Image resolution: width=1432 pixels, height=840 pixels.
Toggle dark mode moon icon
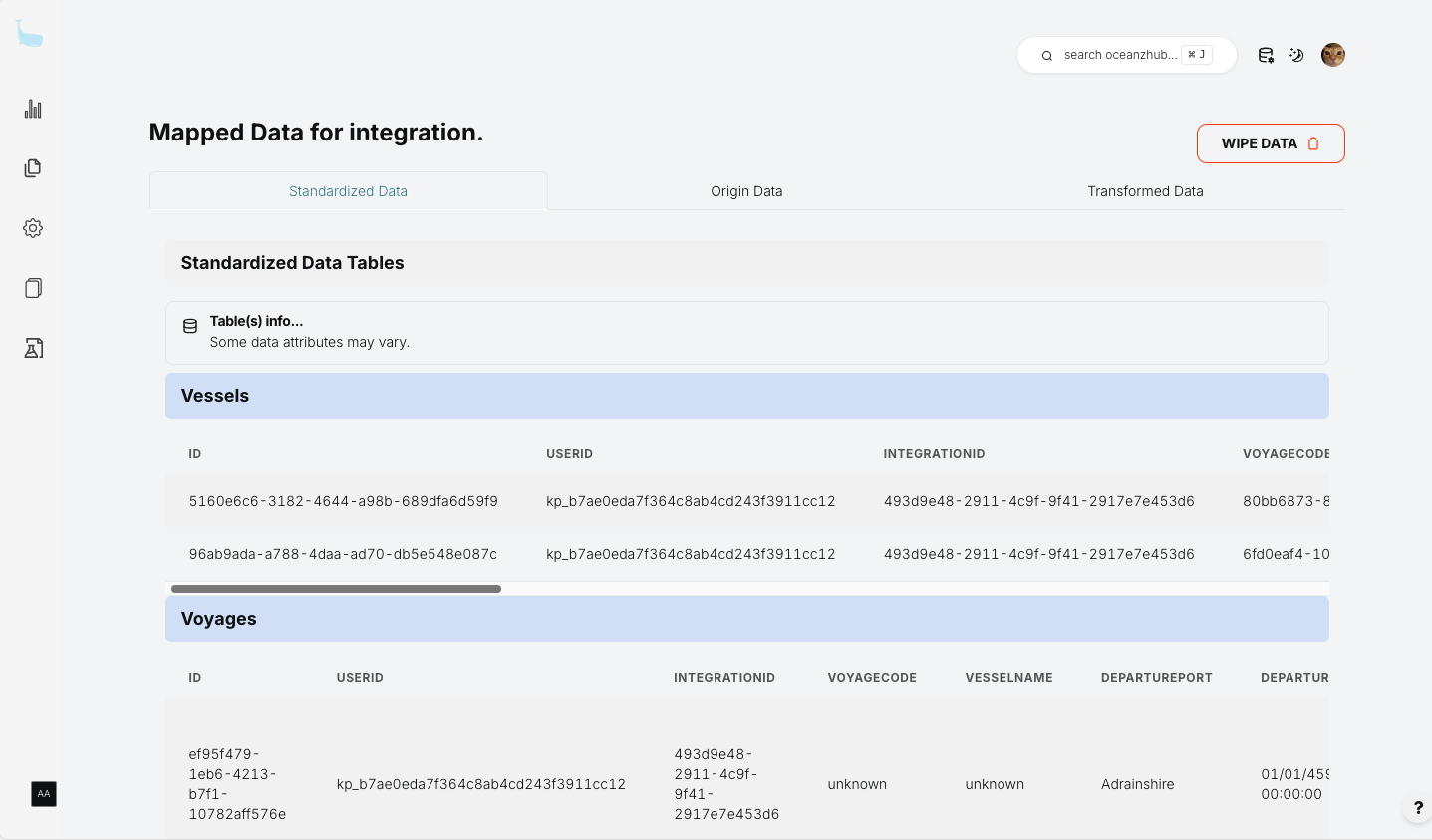pyautogui.click(x=1296, y=55)
